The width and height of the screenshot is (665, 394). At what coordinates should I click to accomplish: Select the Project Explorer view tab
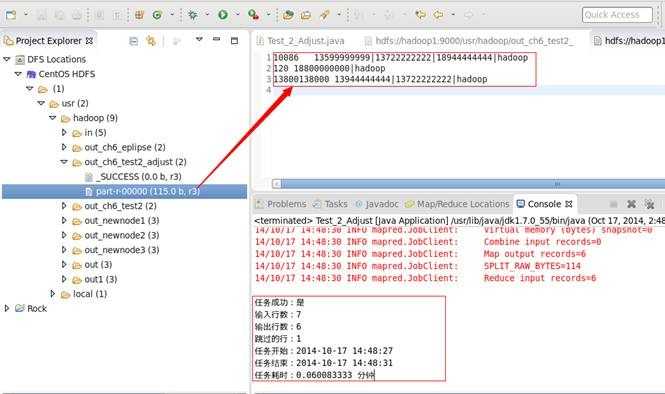coord(48,41)
